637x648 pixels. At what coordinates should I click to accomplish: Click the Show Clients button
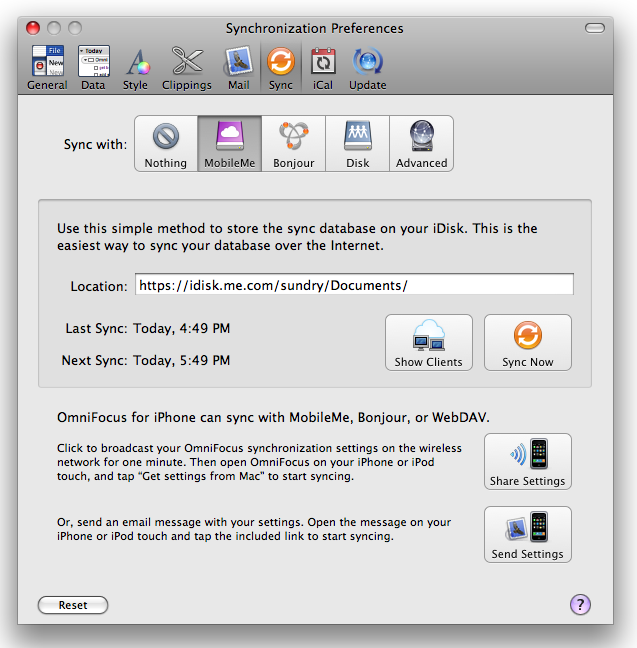(429, 343)
